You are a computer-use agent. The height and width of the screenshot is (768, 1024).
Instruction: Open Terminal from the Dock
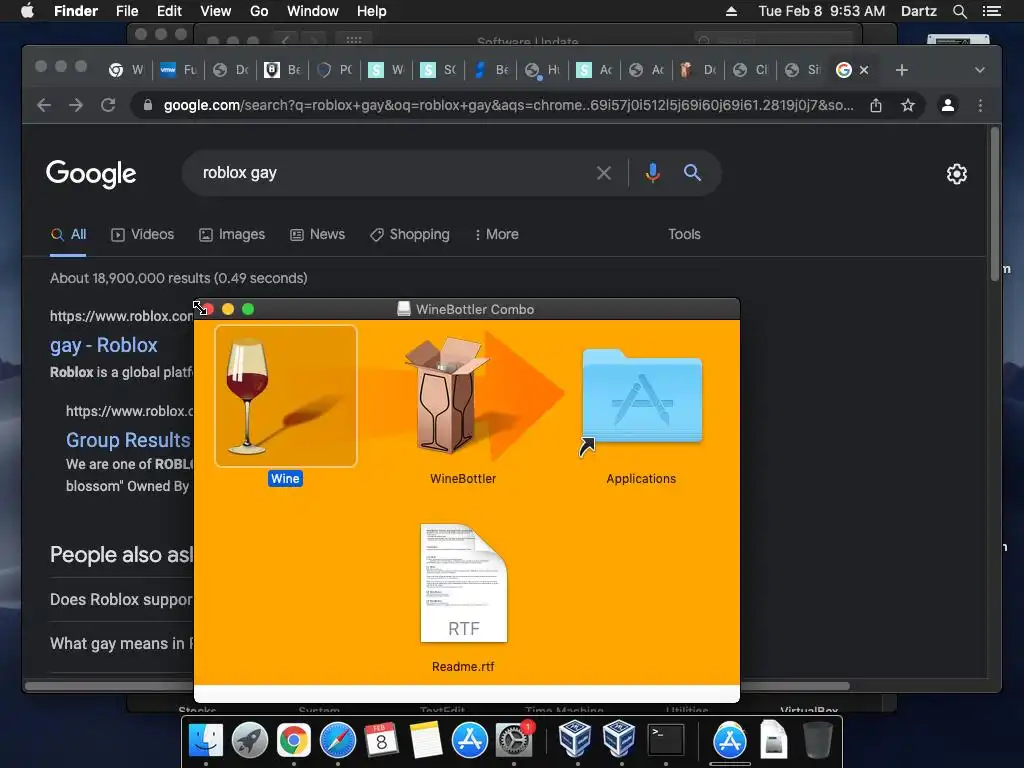click(x=665, y=741)
